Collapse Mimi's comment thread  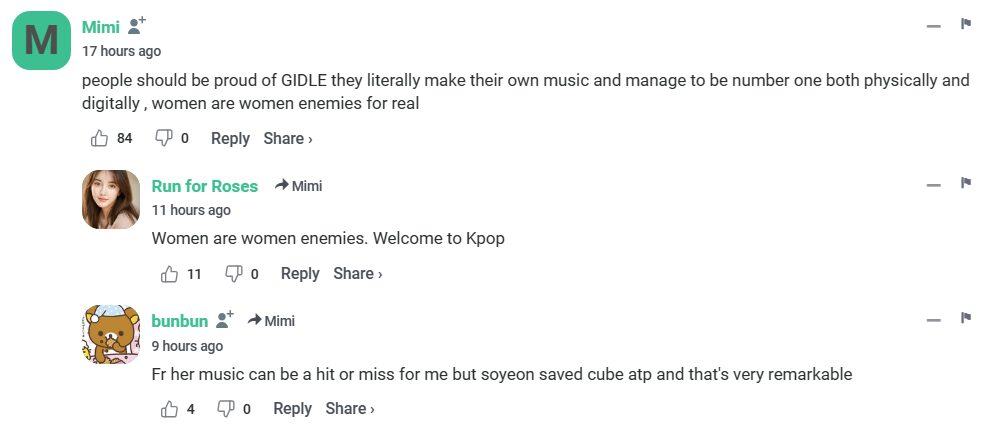934,25
